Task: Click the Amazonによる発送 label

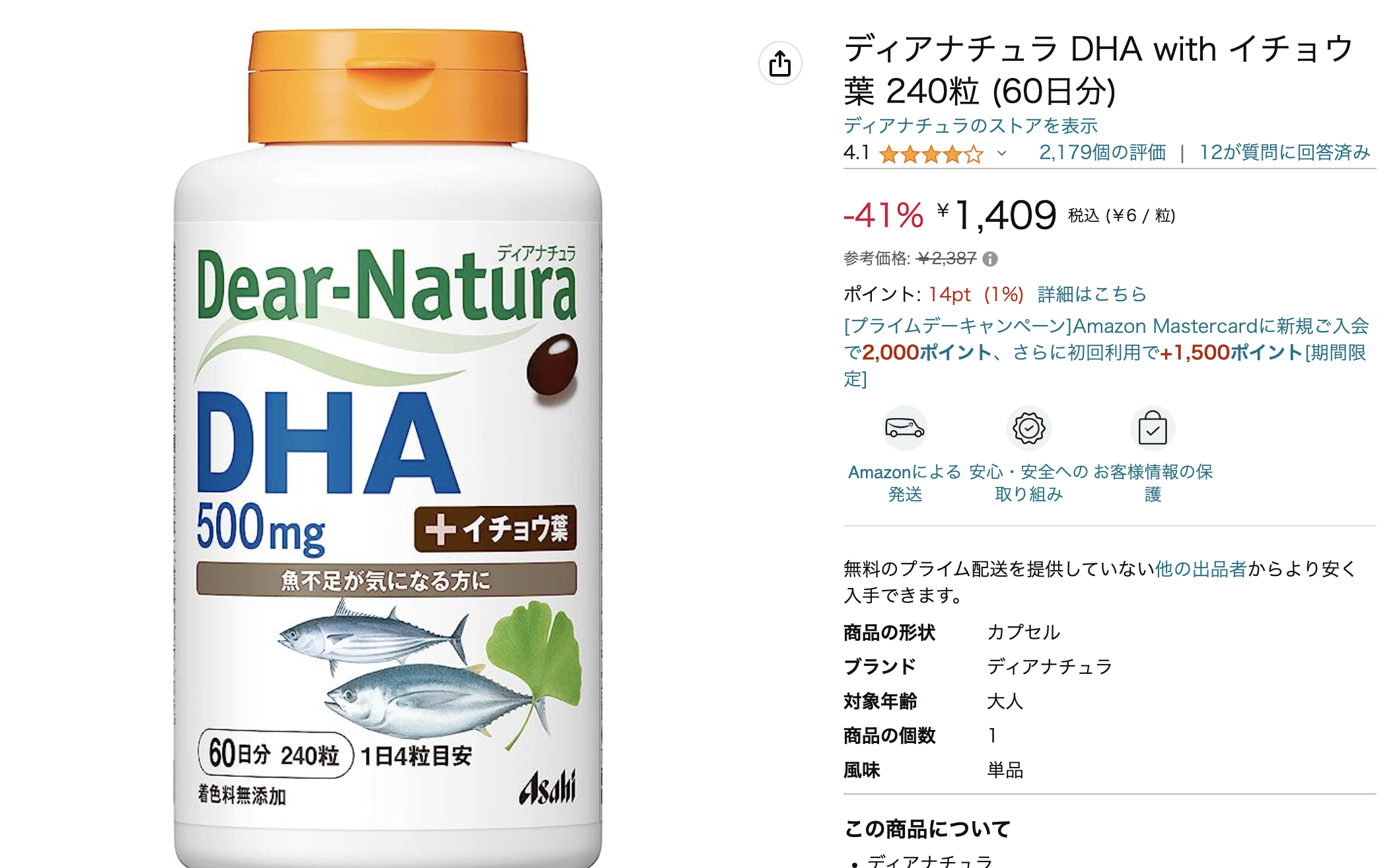Action: [x=905, y=483]
